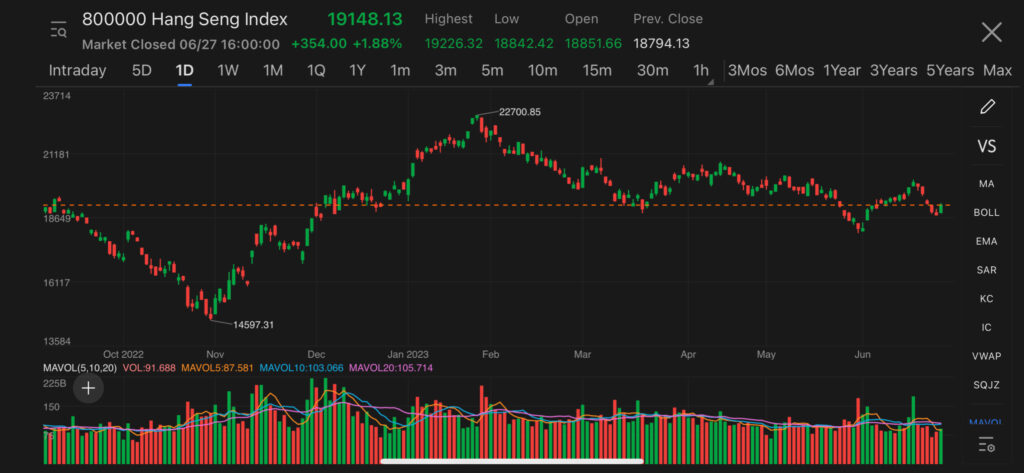Select the 3m interval

[445, 71]
